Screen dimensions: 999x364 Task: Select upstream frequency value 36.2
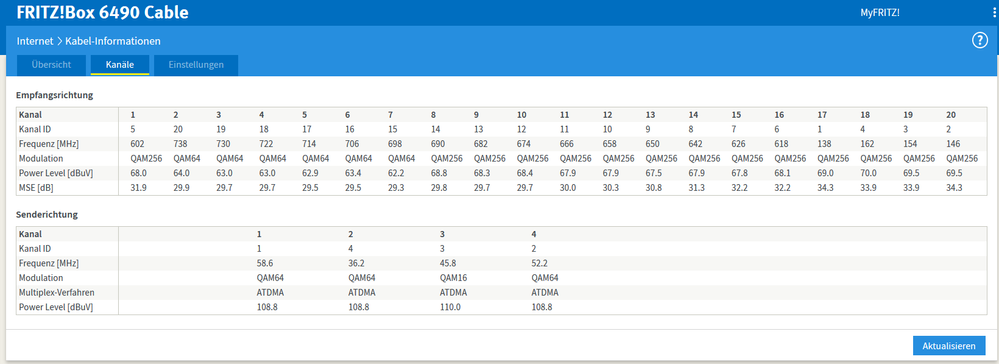point(356,263)
